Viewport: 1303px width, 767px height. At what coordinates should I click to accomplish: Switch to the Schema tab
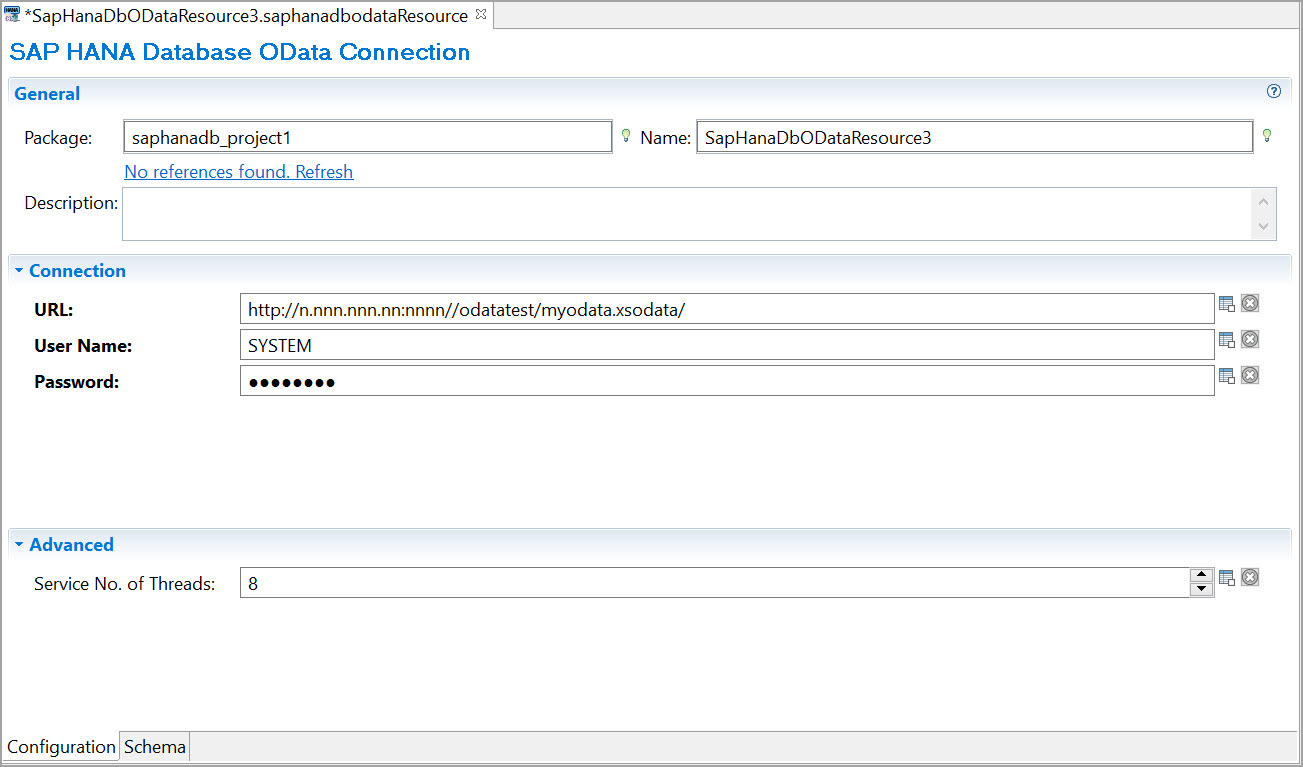click(x=155, y=747)
